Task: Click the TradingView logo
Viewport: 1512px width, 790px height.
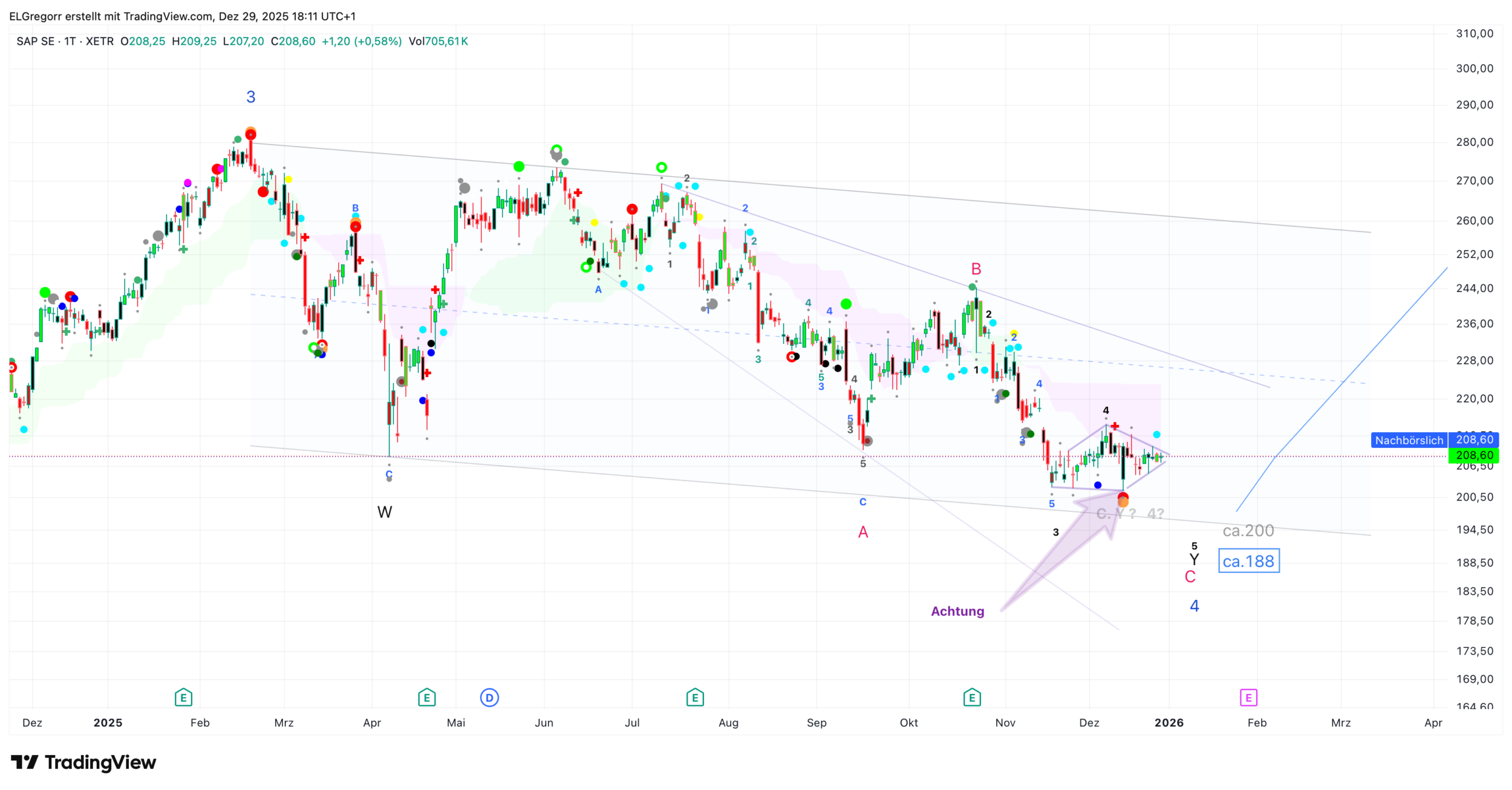Action: coord(83,762)
